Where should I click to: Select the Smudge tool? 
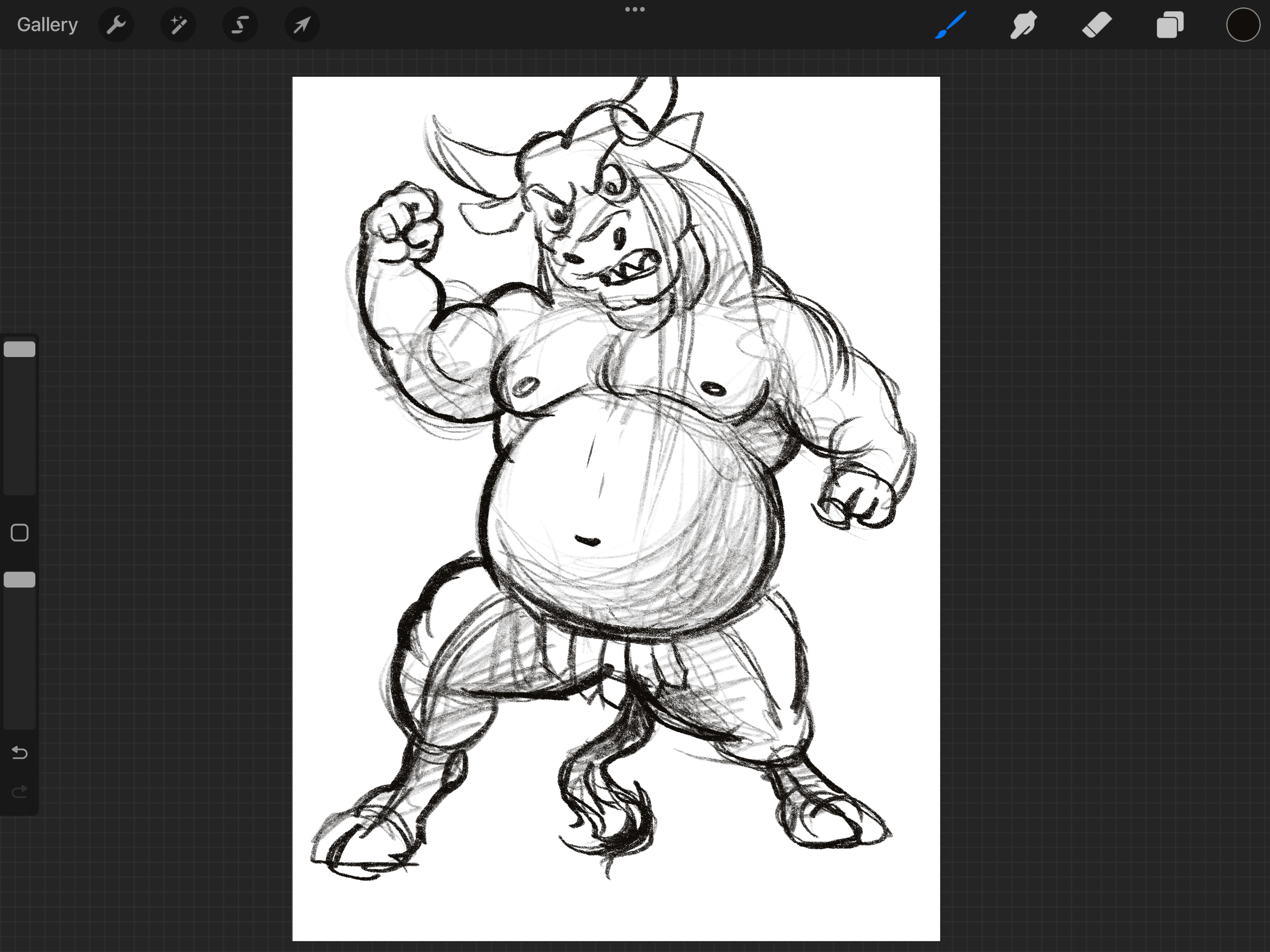click(x=1023, y=25)
